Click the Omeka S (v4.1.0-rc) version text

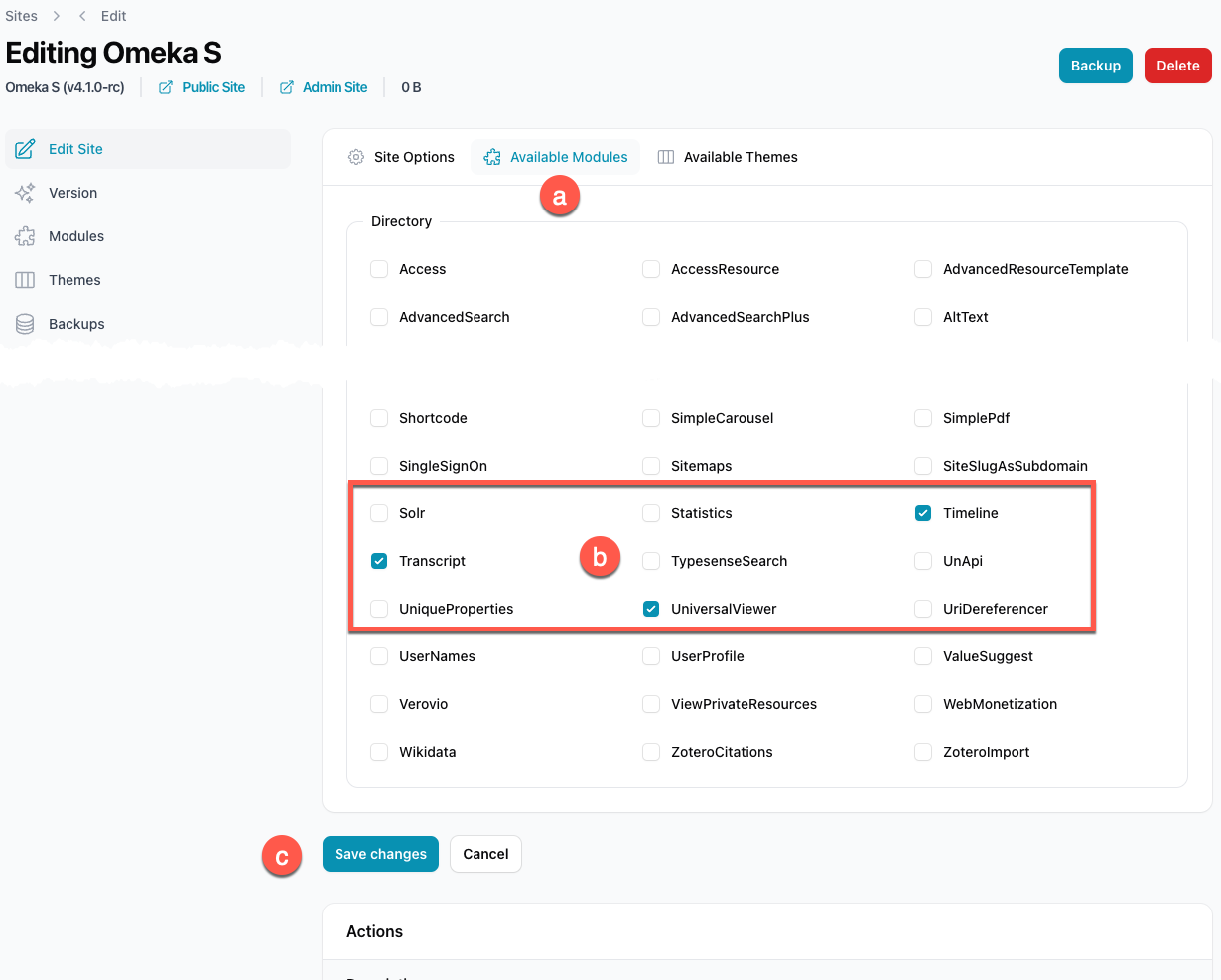click(x=66, y=87)
